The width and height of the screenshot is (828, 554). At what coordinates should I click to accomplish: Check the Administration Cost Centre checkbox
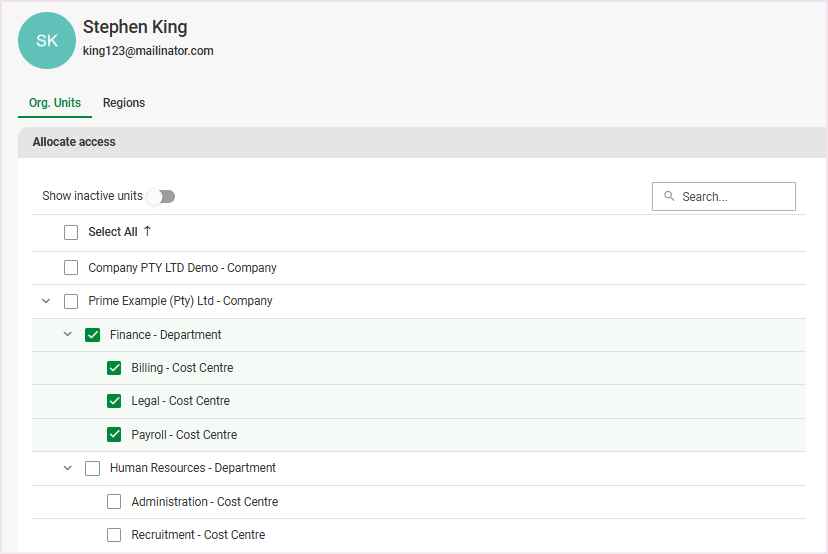coord(114,502)
